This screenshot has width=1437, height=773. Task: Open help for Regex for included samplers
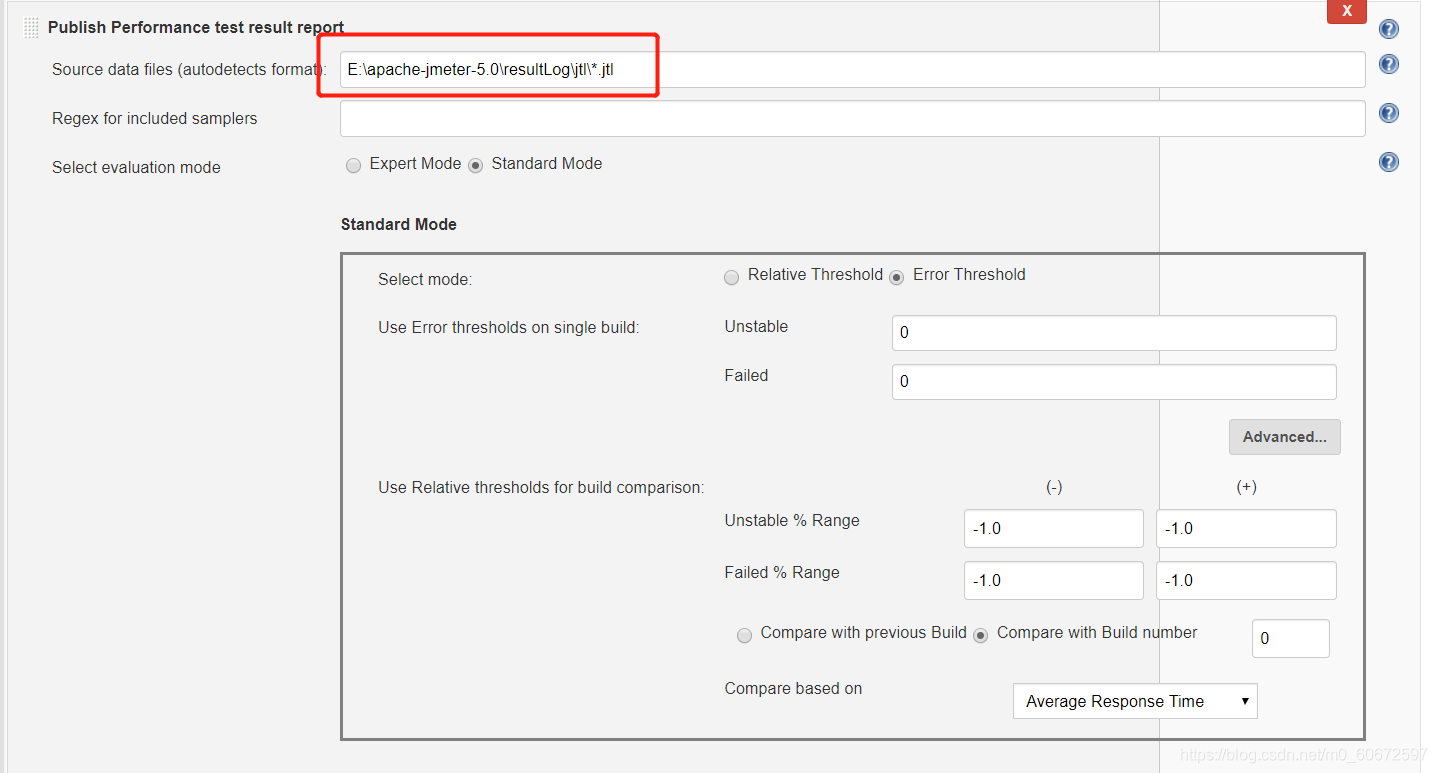pyautogui.click(x=1388, y=113)
